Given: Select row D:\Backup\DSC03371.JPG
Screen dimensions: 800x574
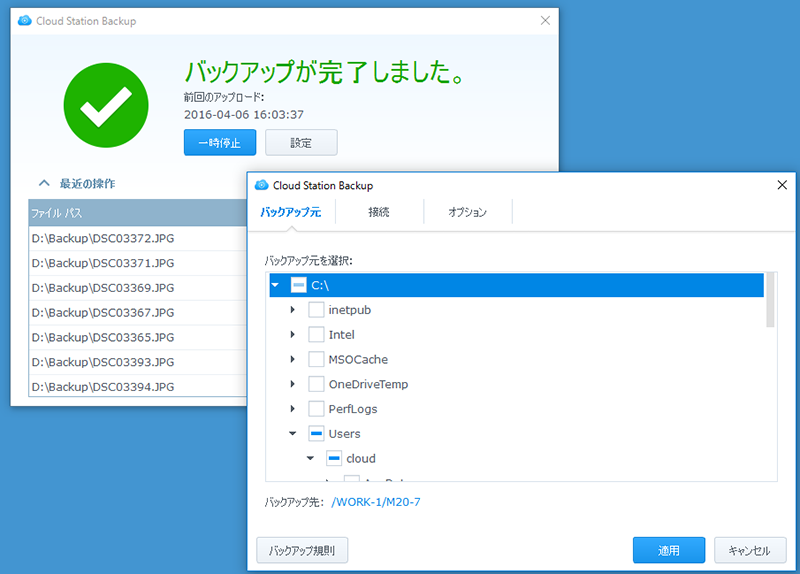Looking at the screenshot, I should click(x=138, y=263).
